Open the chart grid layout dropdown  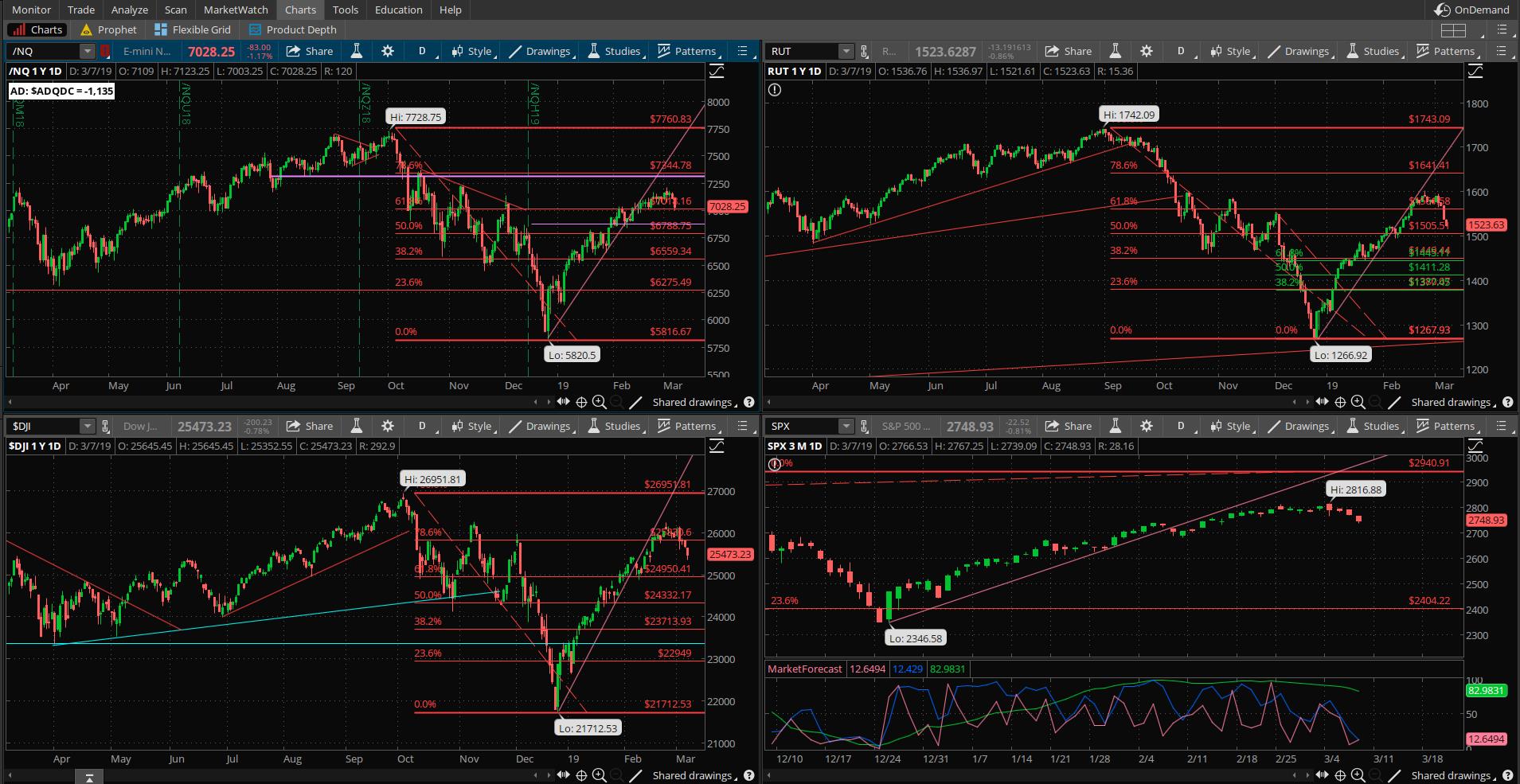[x=1463, y=30]
